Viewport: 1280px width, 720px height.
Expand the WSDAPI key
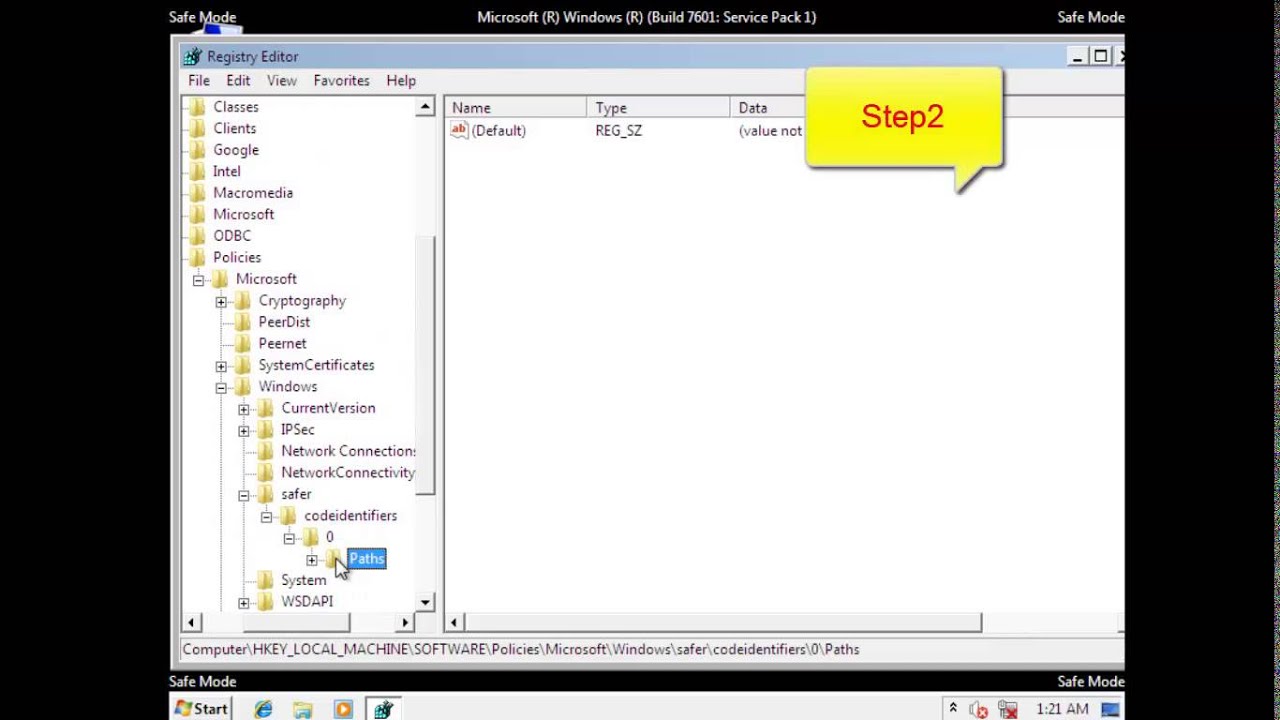point(243,602)
